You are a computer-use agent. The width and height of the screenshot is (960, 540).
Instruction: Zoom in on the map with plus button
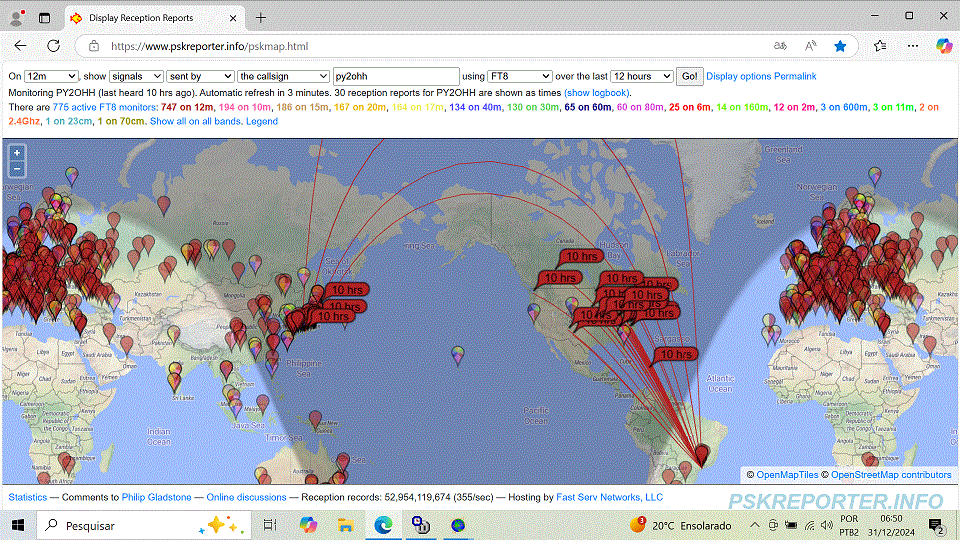(x=17, y=152)
